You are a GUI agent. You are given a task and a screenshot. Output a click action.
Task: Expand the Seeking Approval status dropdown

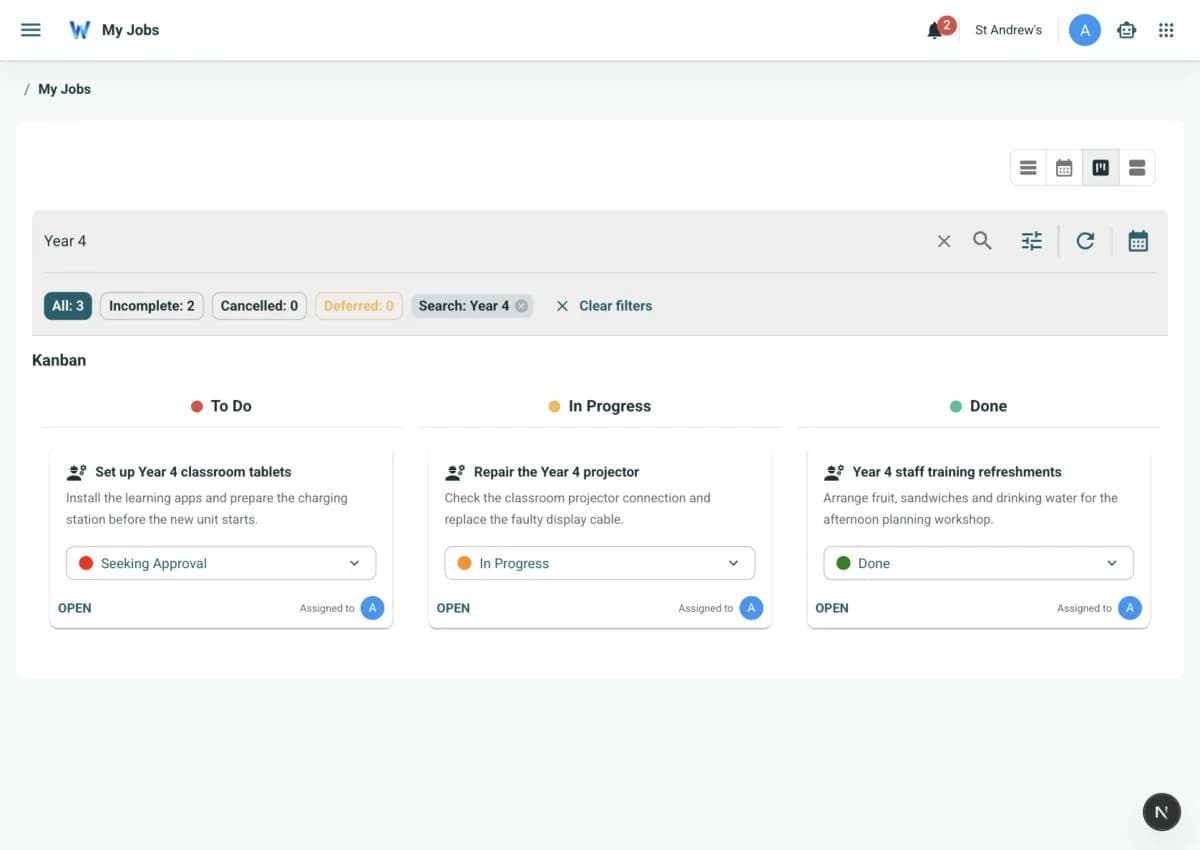pos(221,563)
